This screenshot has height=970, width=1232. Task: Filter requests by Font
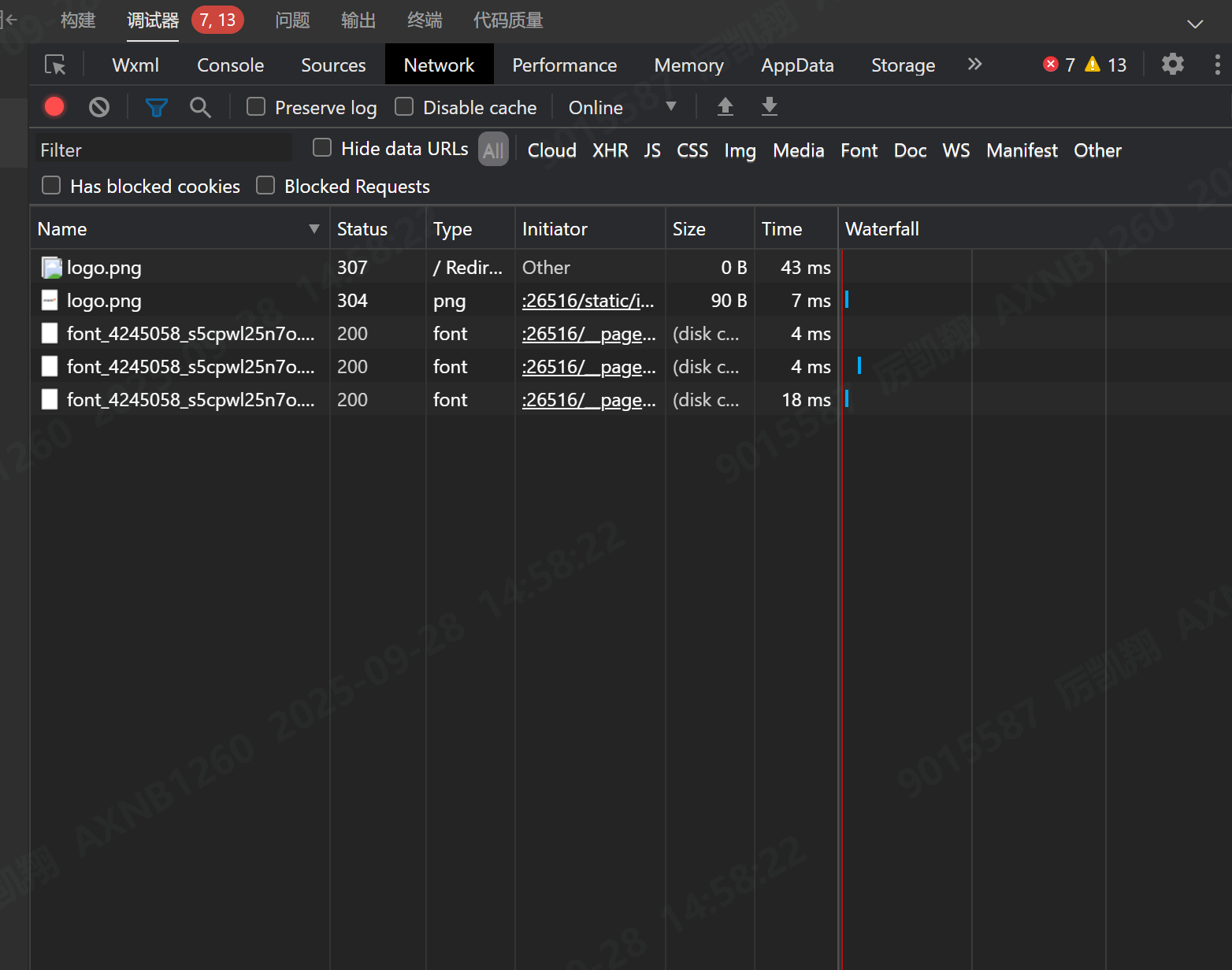click(859, 150)
